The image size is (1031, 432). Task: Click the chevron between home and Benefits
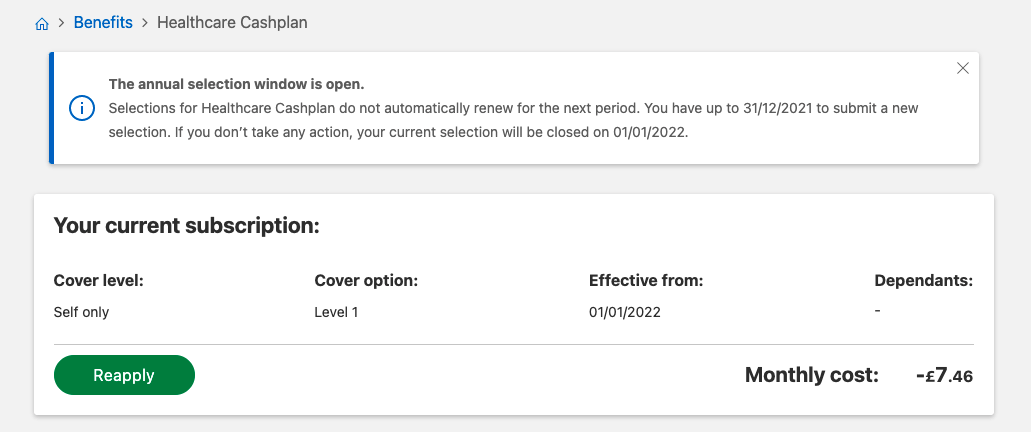(61, 23)
